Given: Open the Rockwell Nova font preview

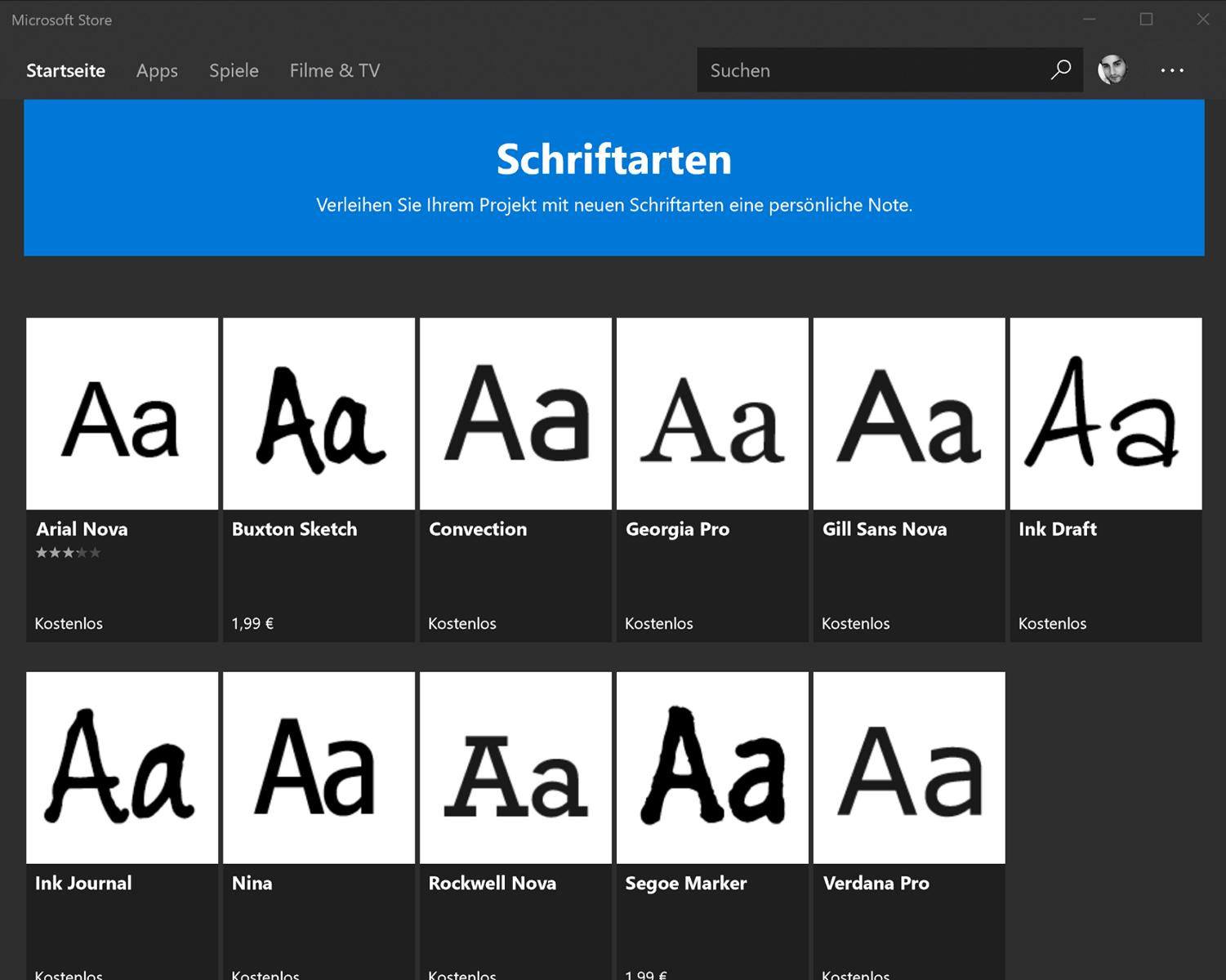Looking at the screenshot, I should 515,768.
